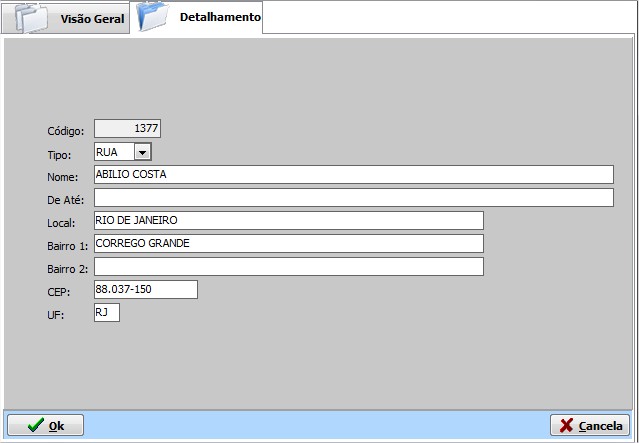The height and width of the screenshot is (443, 639).
Task: Click the red X icon
Action: point(565,425)
